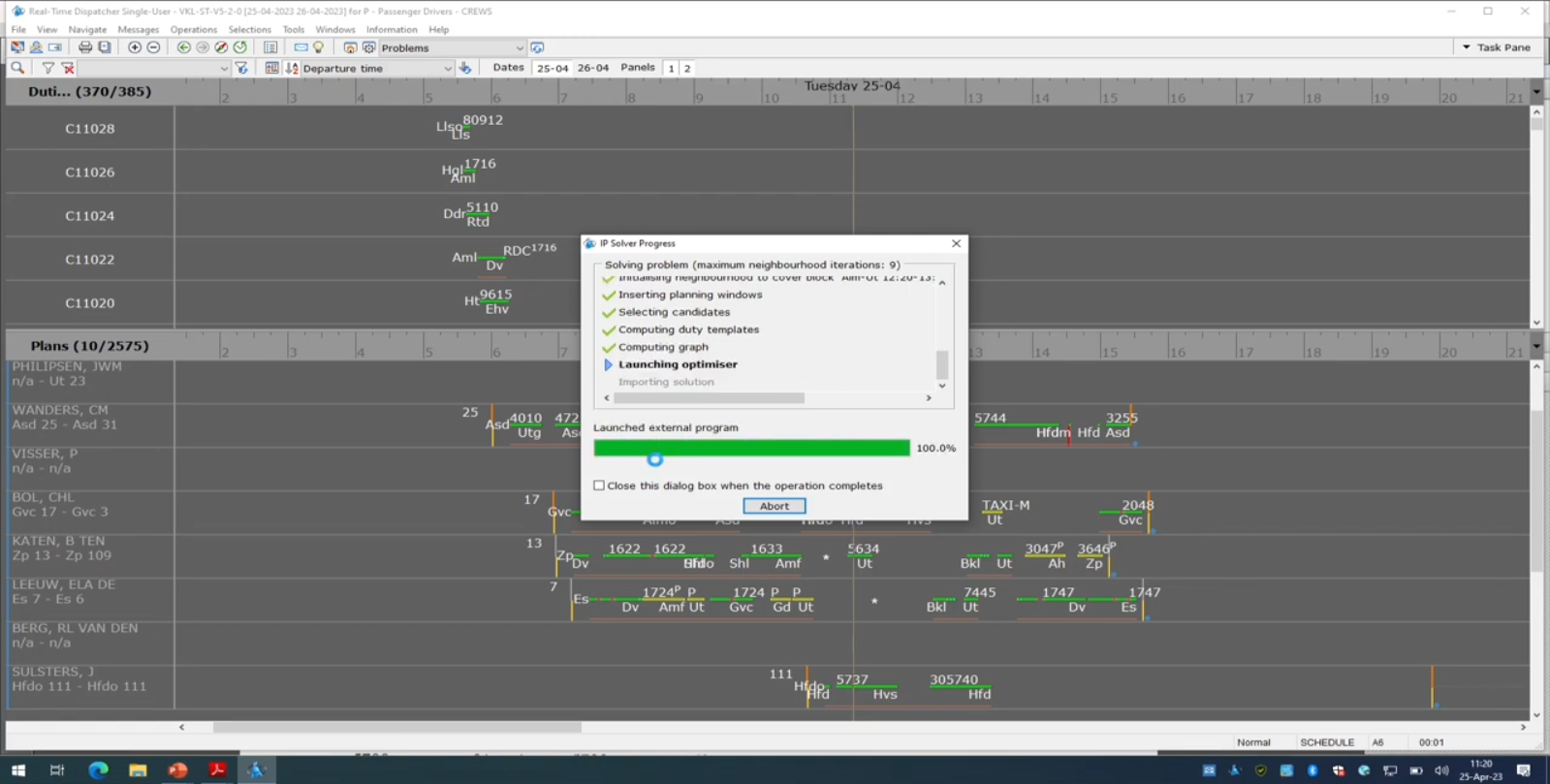
Task: Select the 26-04 date button
Action: point(592,69)
